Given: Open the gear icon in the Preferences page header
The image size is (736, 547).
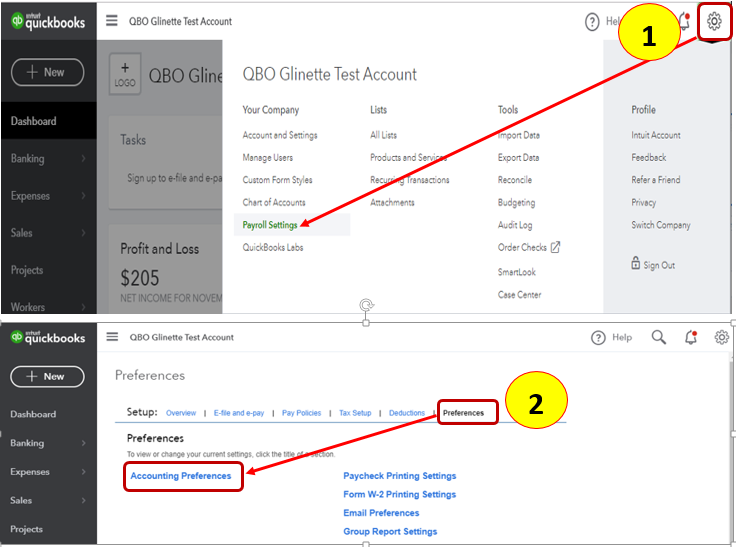Looking at the screenshot, I should [721, 337].
